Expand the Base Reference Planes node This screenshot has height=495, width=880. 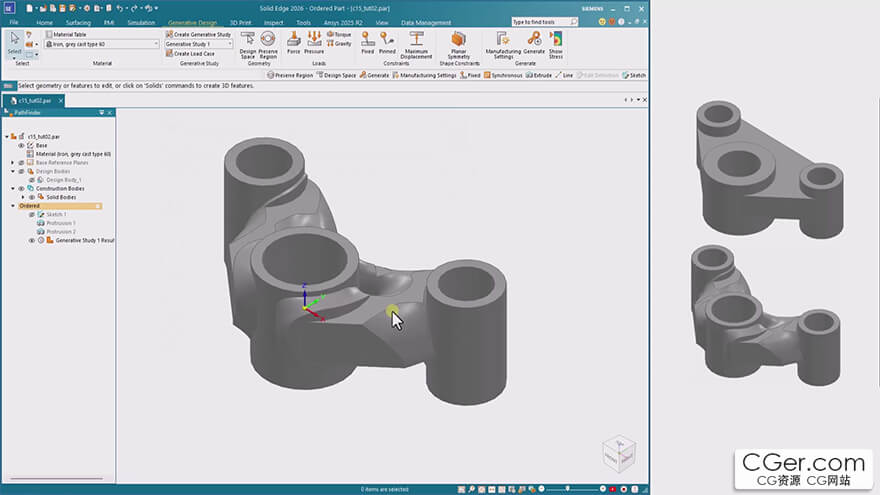tap(14, 163)
